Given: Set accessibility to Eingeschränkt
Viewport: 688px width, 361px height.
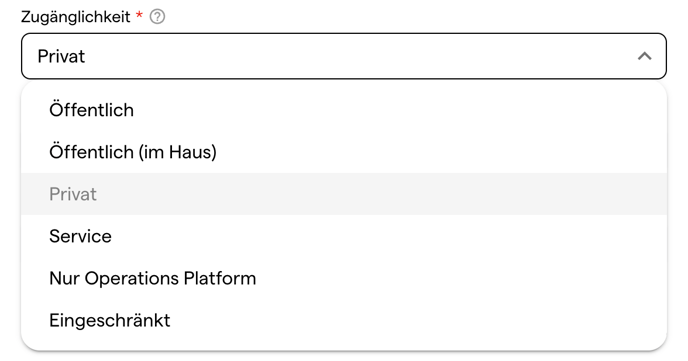Looking at the screenshot, I should (344, 320).
